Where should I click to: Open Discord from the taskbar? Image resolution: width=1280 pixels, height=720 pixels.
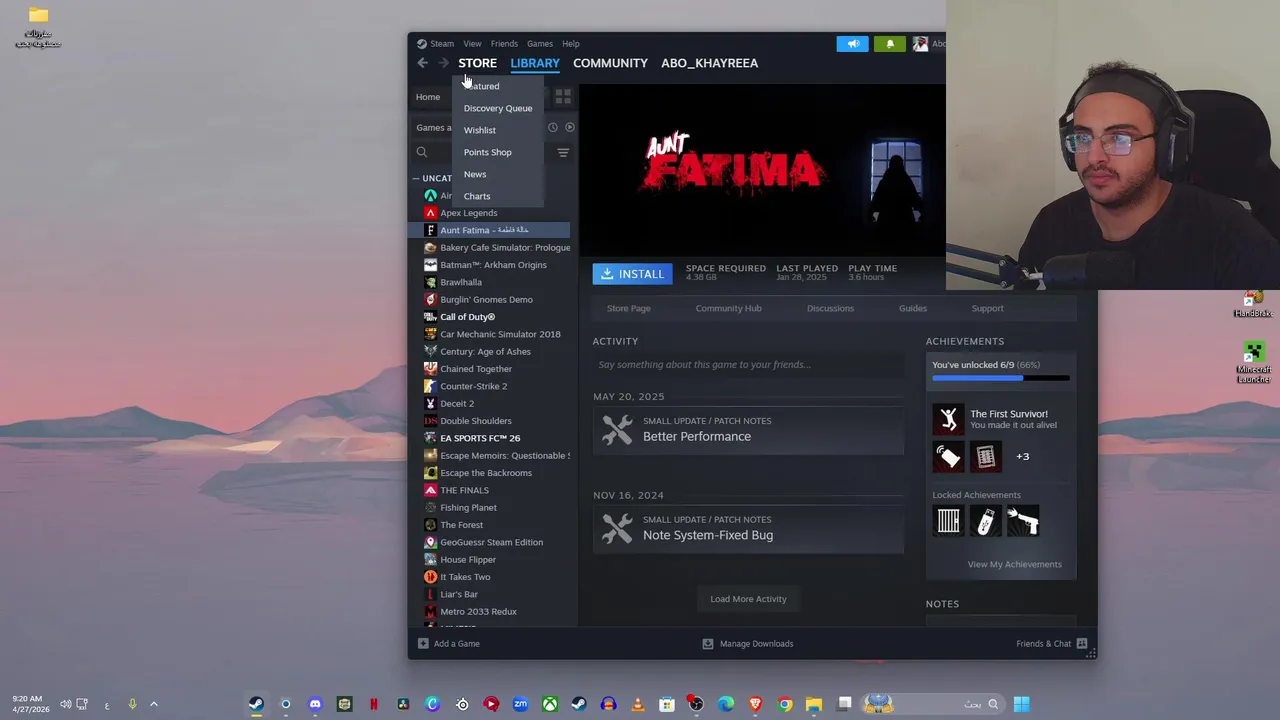tap(315, 704)
